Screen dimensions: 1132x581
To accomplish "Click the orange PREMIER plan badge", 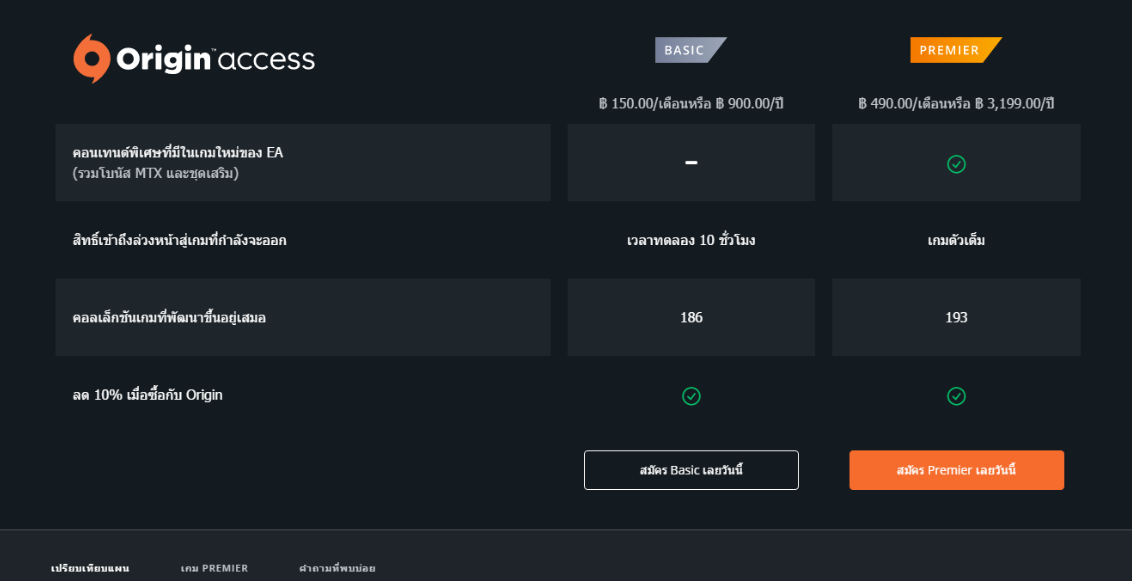I will 953,50.
